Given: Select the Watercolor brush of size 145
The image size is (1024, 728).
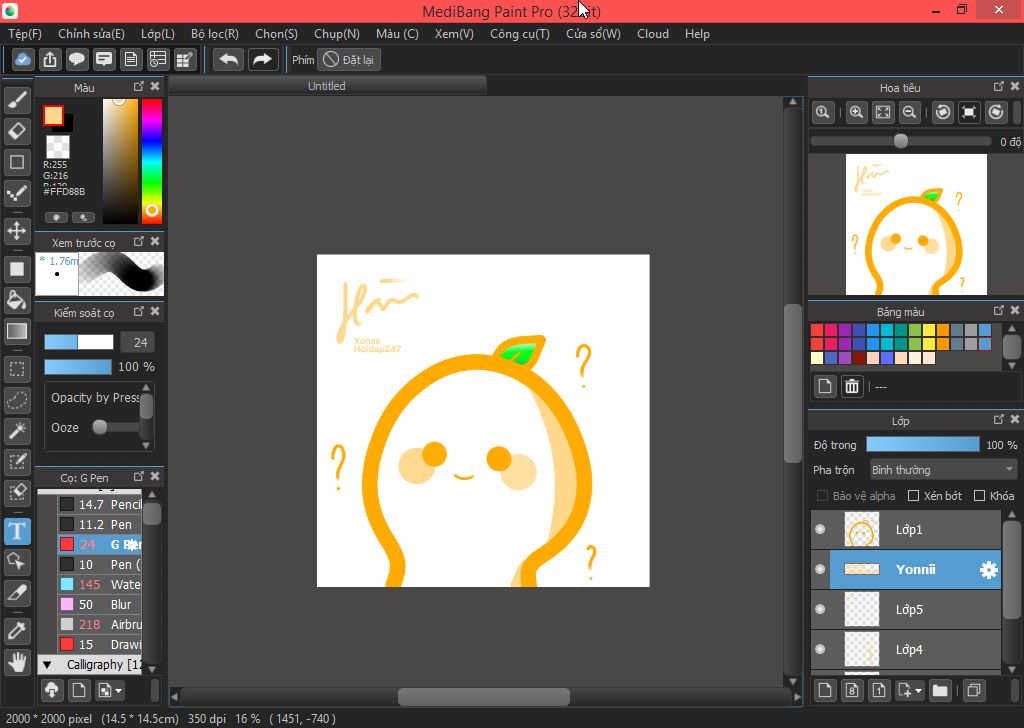Looking at the screenshot, I should click(x=99, y=584).
